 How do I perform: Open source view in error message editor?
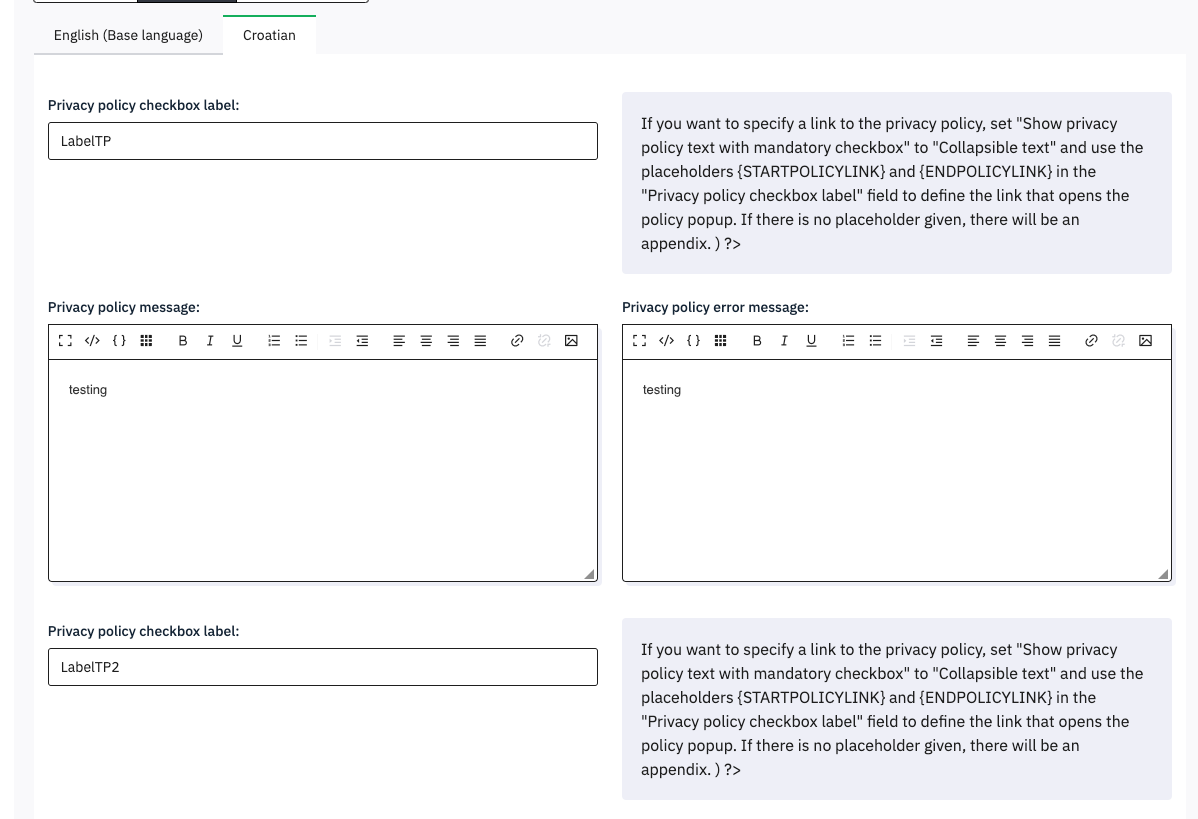(666, 341)
